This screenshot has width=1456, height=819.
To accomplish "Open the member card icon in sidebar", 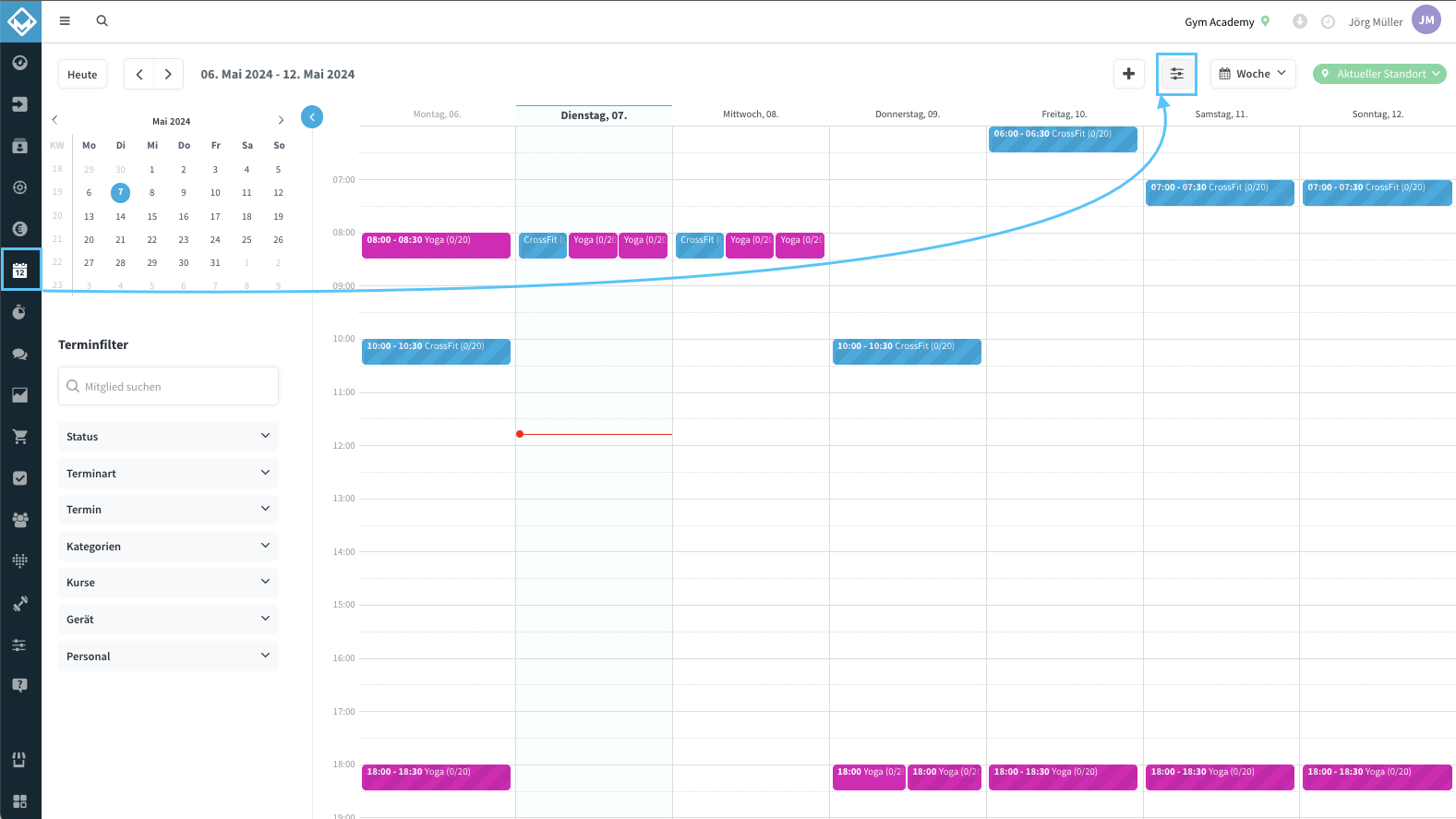I will 20,146.
